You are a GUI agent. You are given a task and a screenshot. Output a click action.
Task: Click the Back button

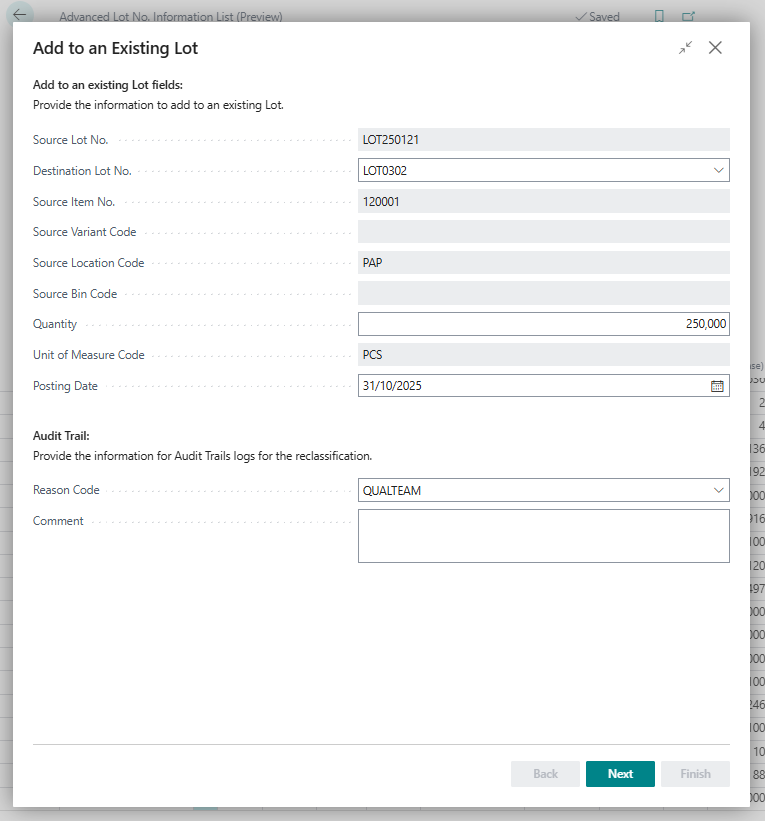click(545, 774)
